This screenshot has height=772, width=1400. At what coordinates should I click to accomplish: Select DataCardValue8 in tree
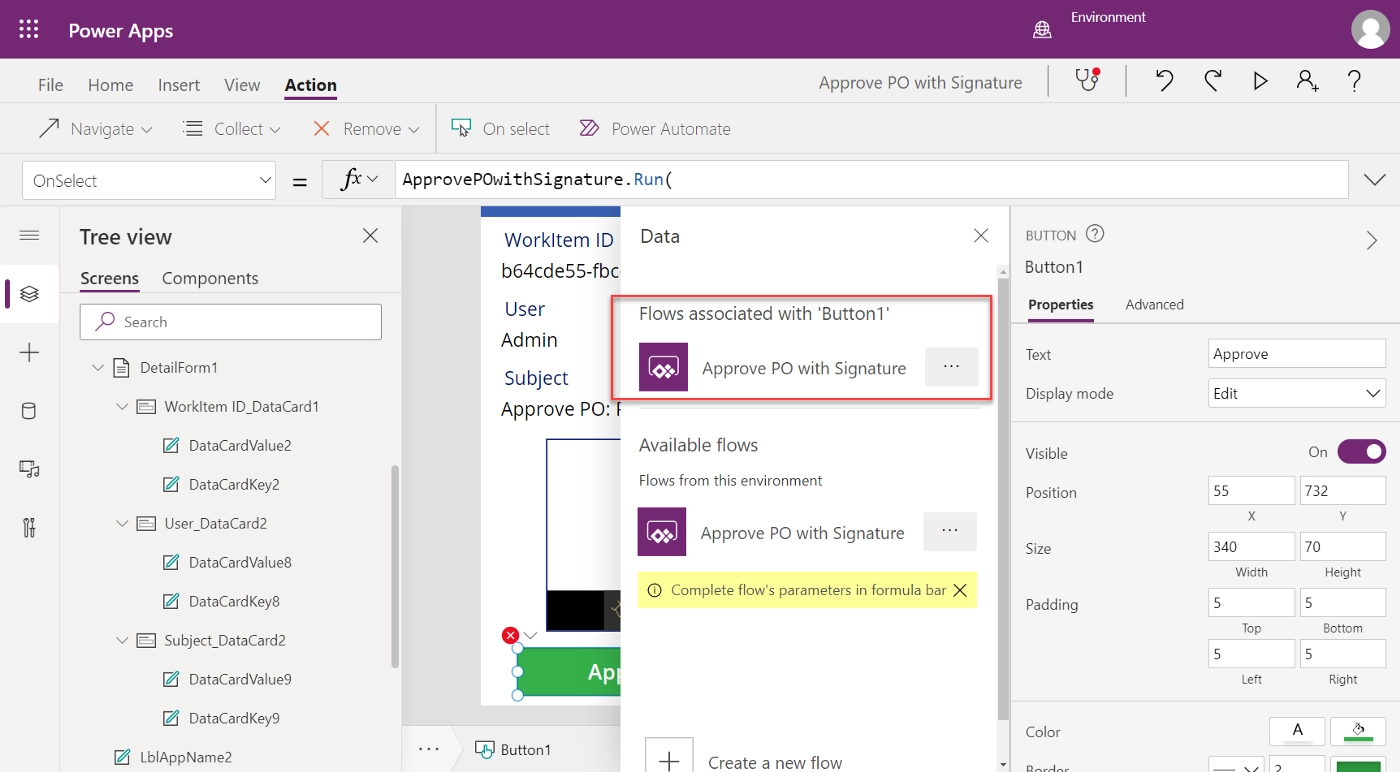click(240, 562)
